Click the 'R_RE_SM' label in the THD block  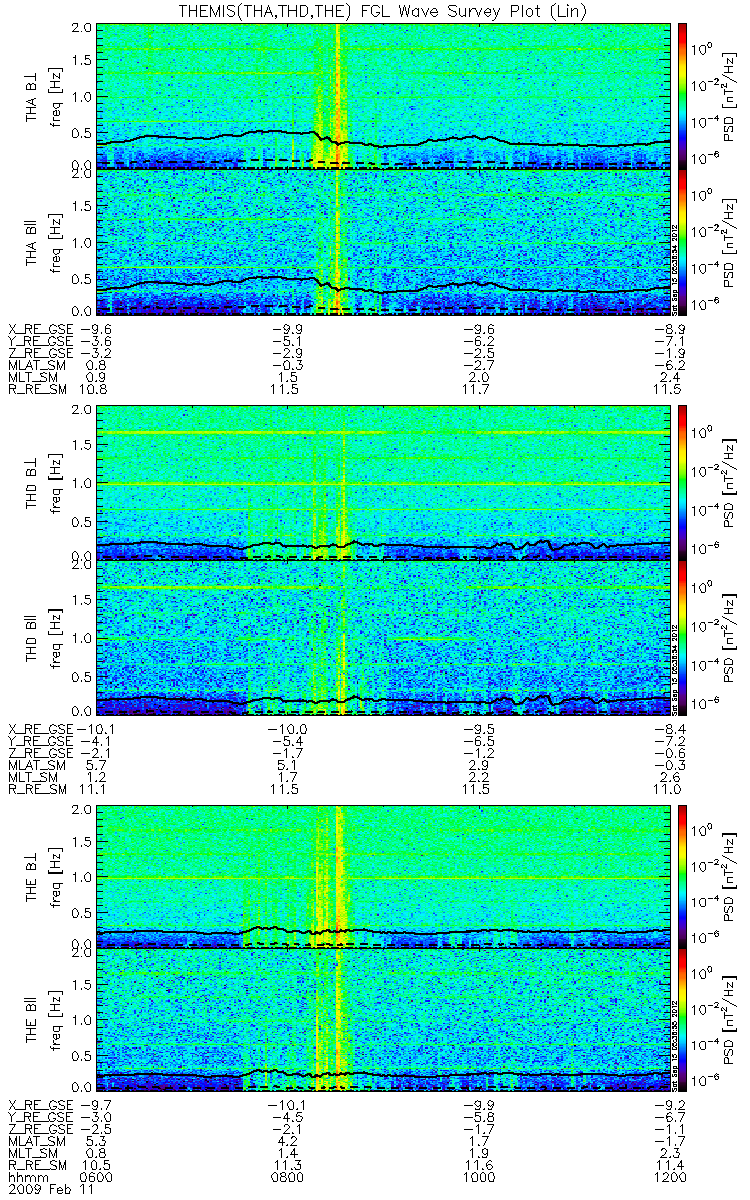pyautogui.click(x=37, y=789)
